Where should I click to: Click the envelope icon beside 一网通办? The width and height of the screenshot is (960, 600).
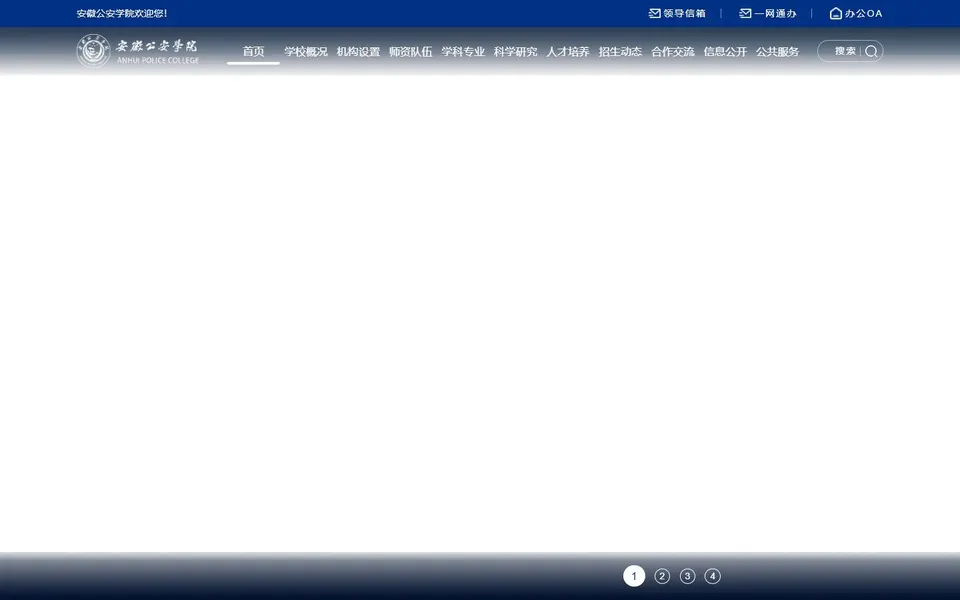[x=745, y=13]
